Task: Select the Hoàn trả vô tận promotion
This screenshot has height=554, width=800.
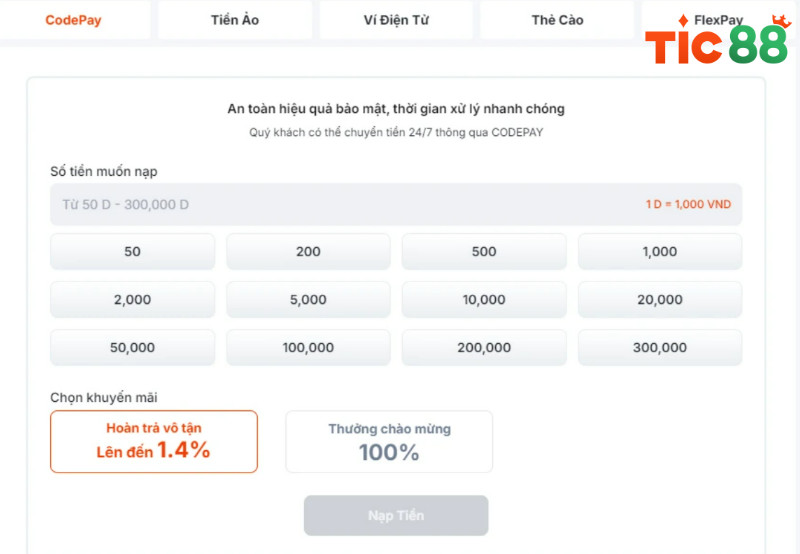Action: (154, 441)
